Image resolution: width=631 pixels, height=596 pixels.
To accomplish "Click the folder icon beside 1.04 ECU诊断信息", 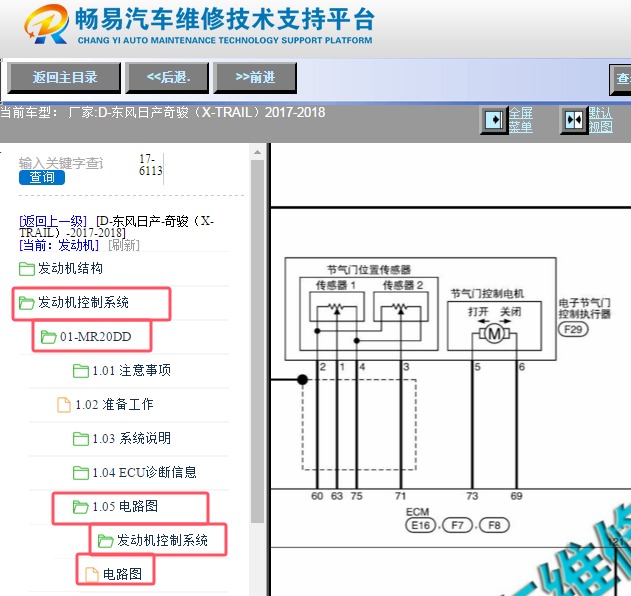I will pos(81,473).
